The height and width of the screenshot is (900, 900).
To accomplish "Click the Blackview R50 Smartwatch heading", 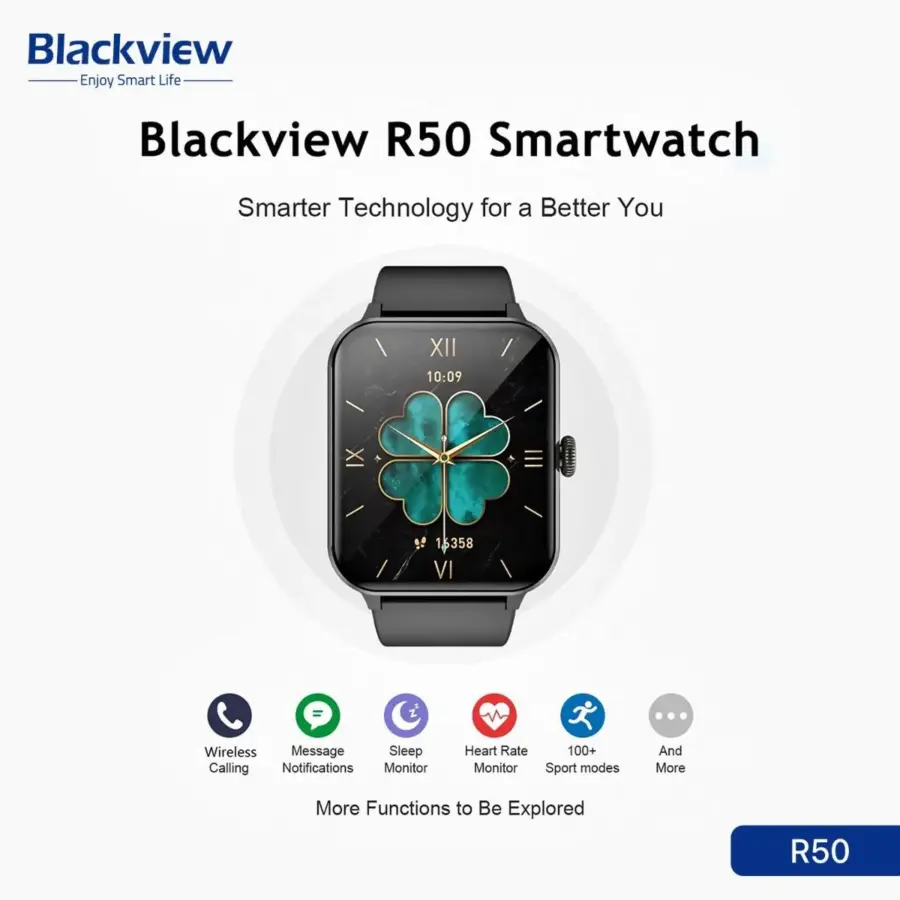I will click(449, 139).
